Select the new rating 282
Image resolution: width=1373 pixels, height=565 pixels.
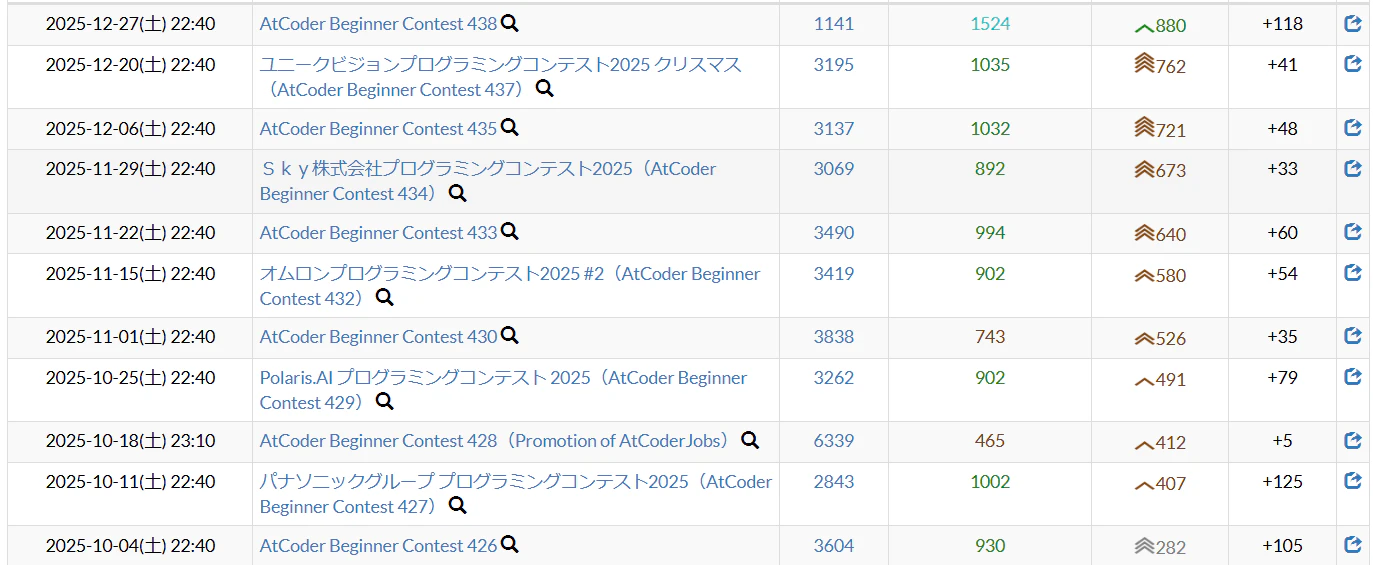click(x=1171, y=546)
